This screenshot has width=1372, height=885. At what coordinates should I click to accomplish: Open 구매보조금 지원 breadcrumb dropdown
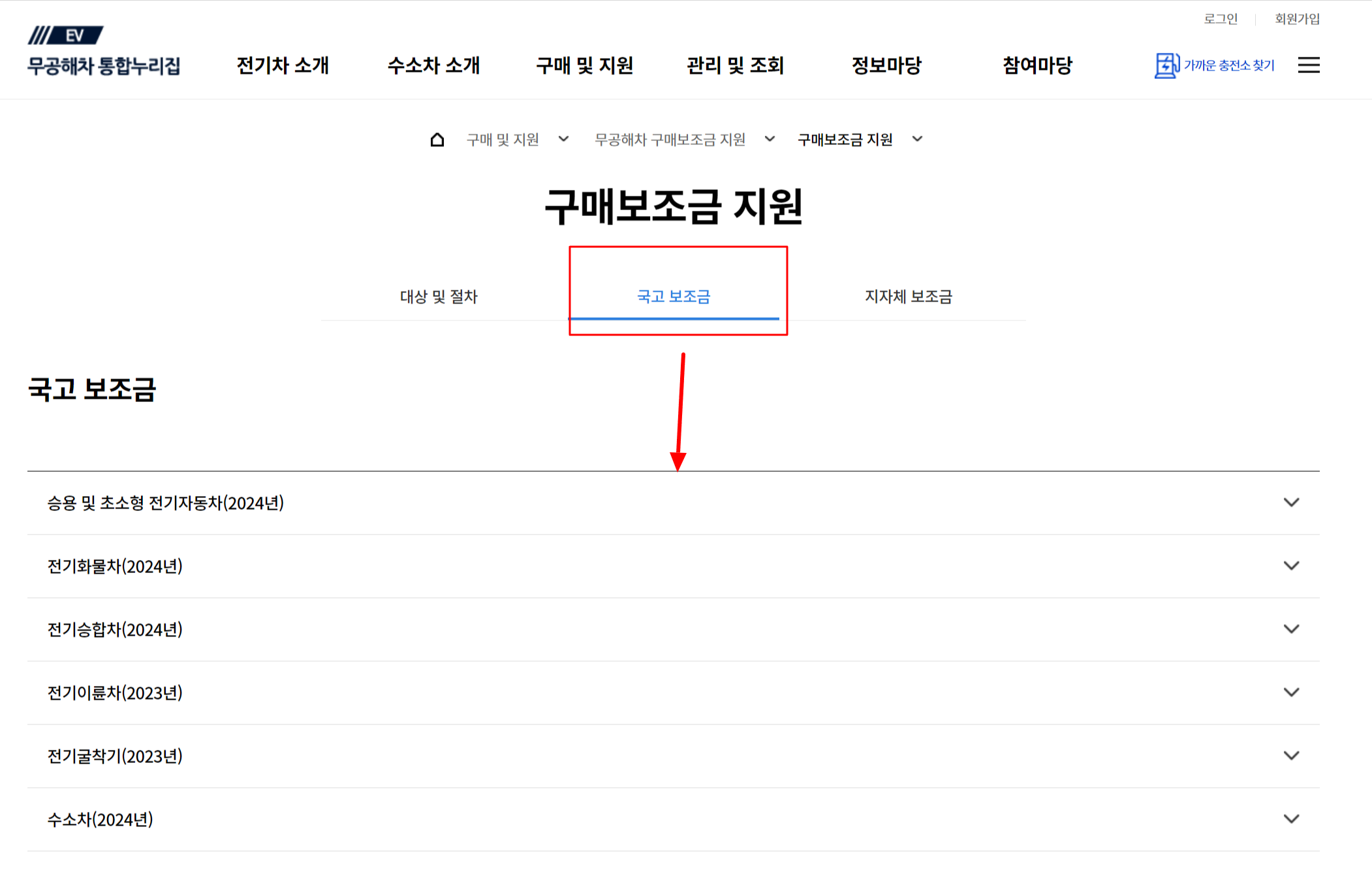[917, 139]
